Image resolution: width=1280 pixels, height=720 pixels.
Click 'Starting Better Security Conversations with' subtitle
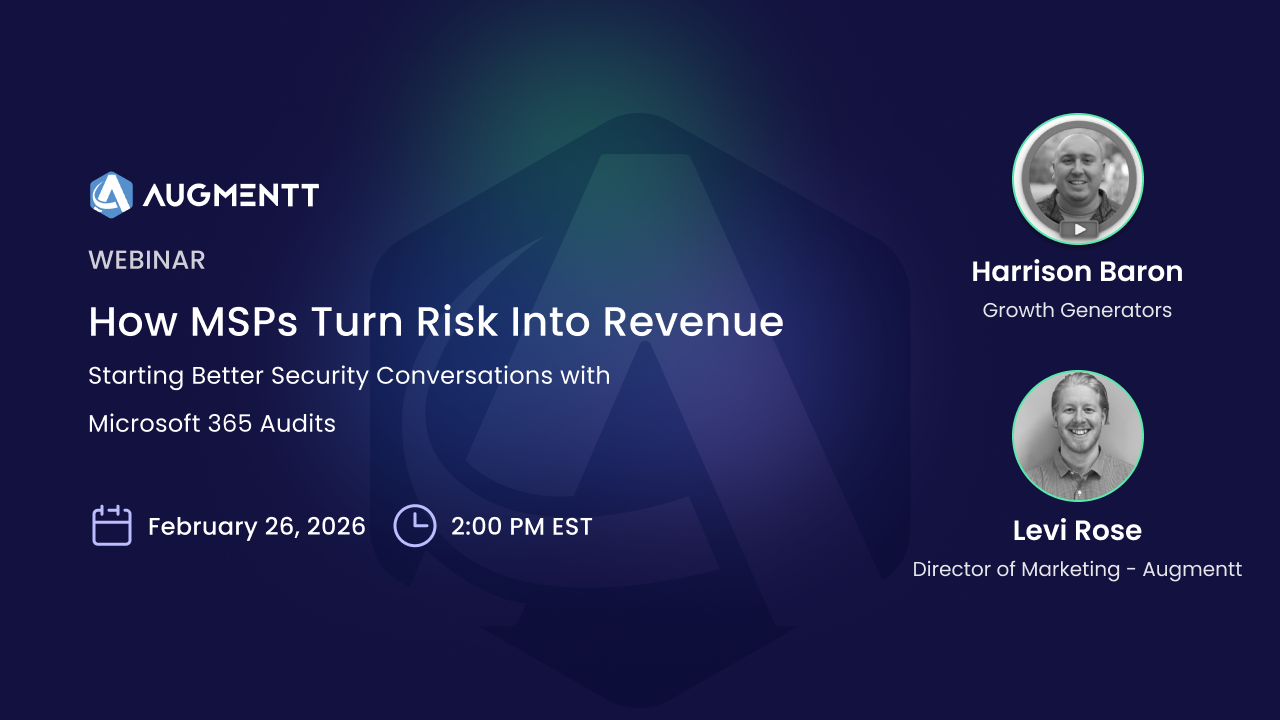[x=349, y=376]
